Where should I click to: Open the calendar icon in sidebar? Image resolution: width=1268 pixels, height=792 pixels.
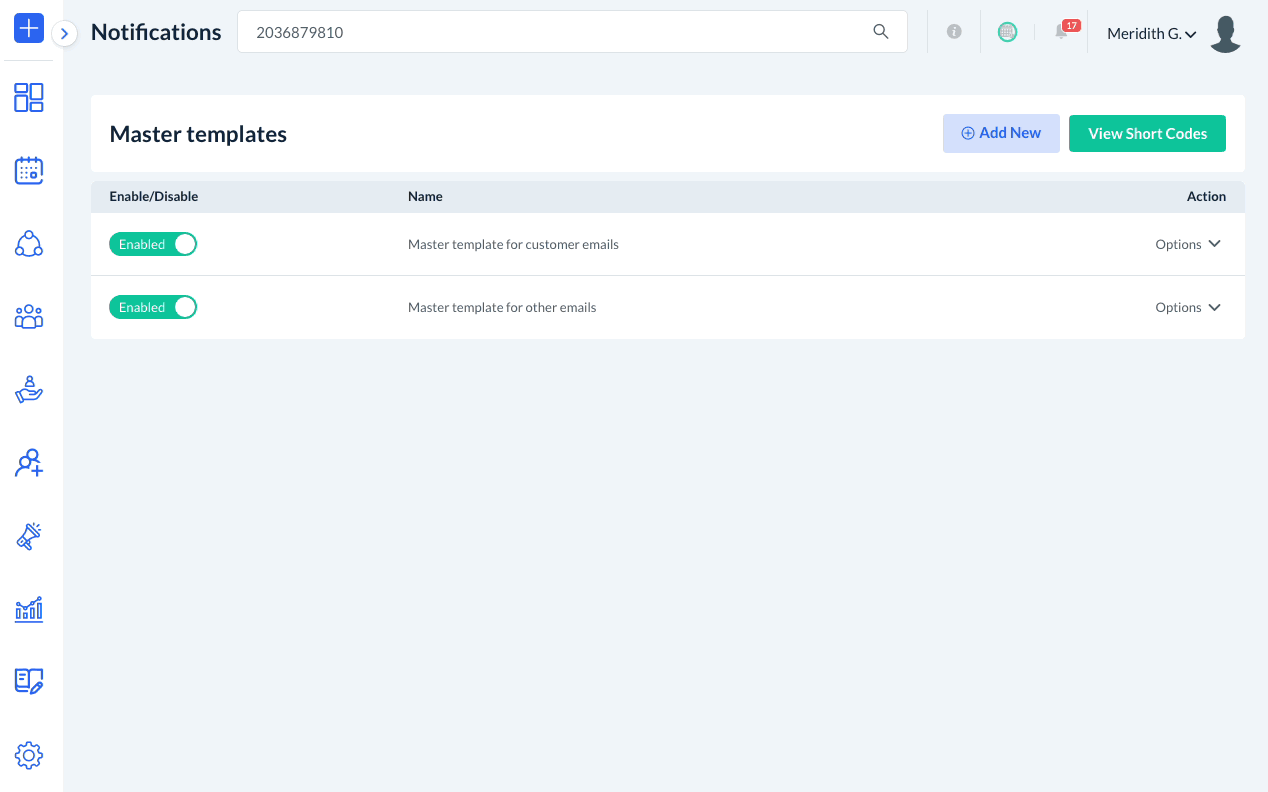click(29, 171)
